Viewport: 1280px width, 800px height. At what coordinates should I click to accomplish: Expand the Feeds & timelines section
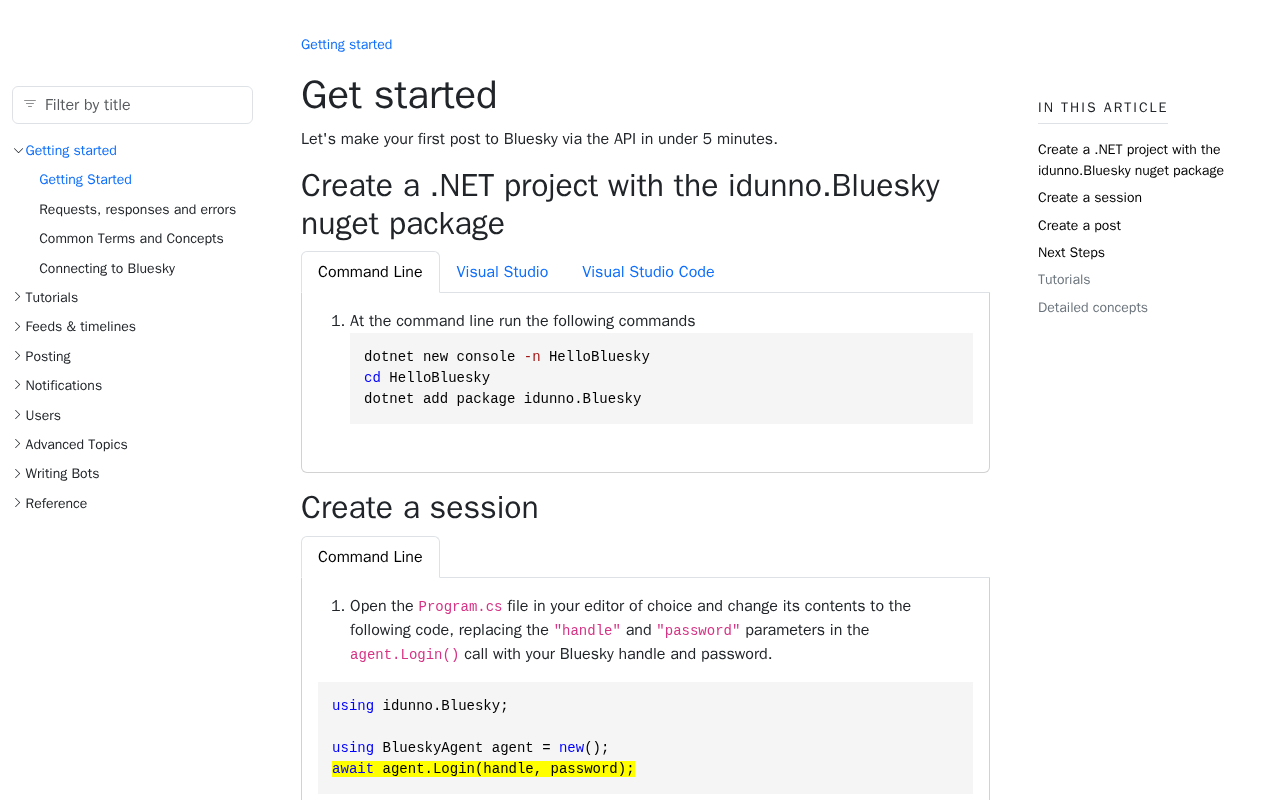tap(18, 327)
